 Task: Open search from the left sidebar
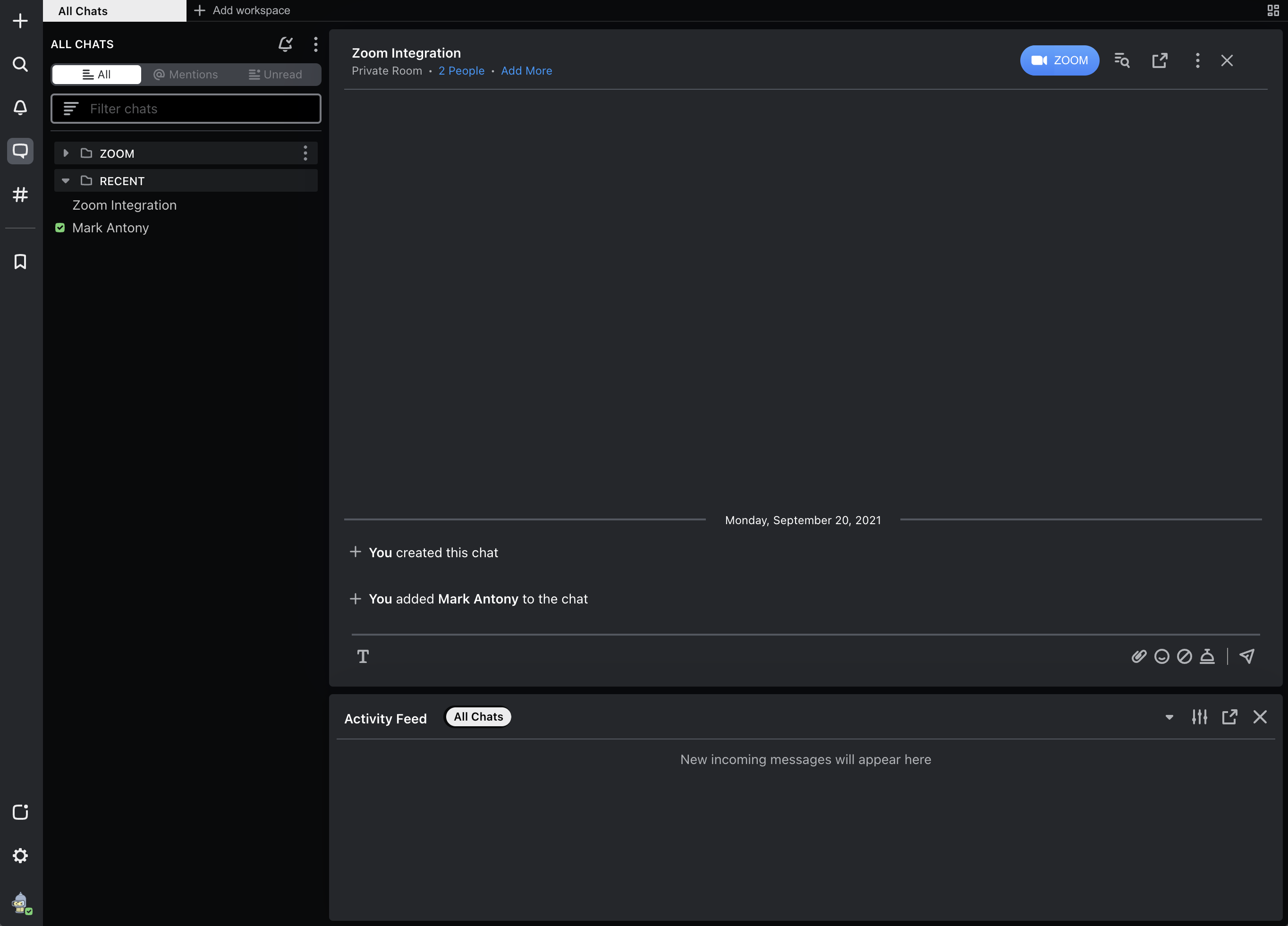click(x=20, y=64)
